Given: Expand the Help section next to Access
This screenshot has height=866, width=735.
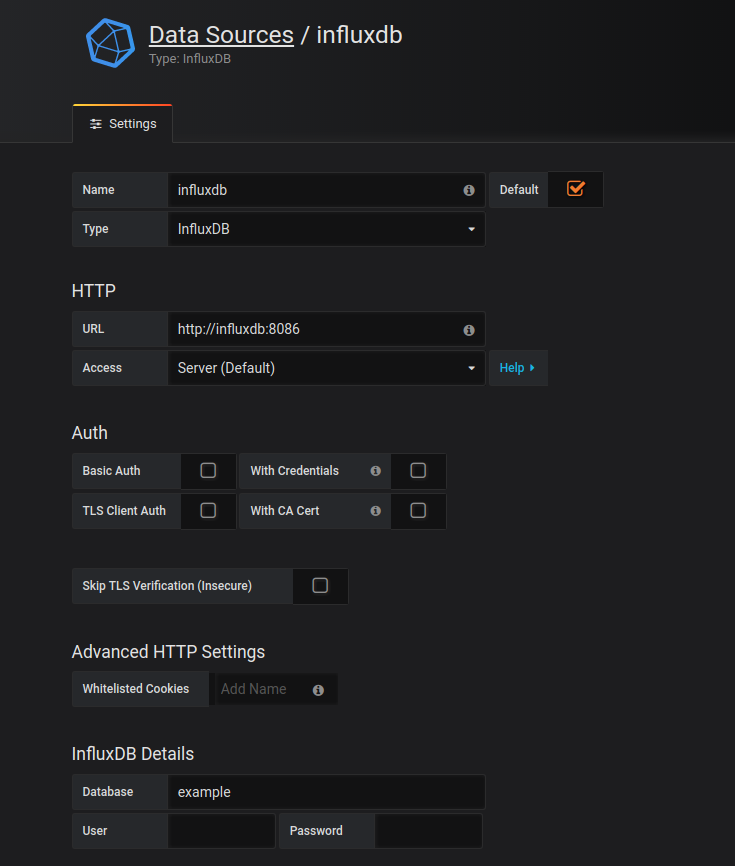Looking at the screenshot, I should click(517, 368).
